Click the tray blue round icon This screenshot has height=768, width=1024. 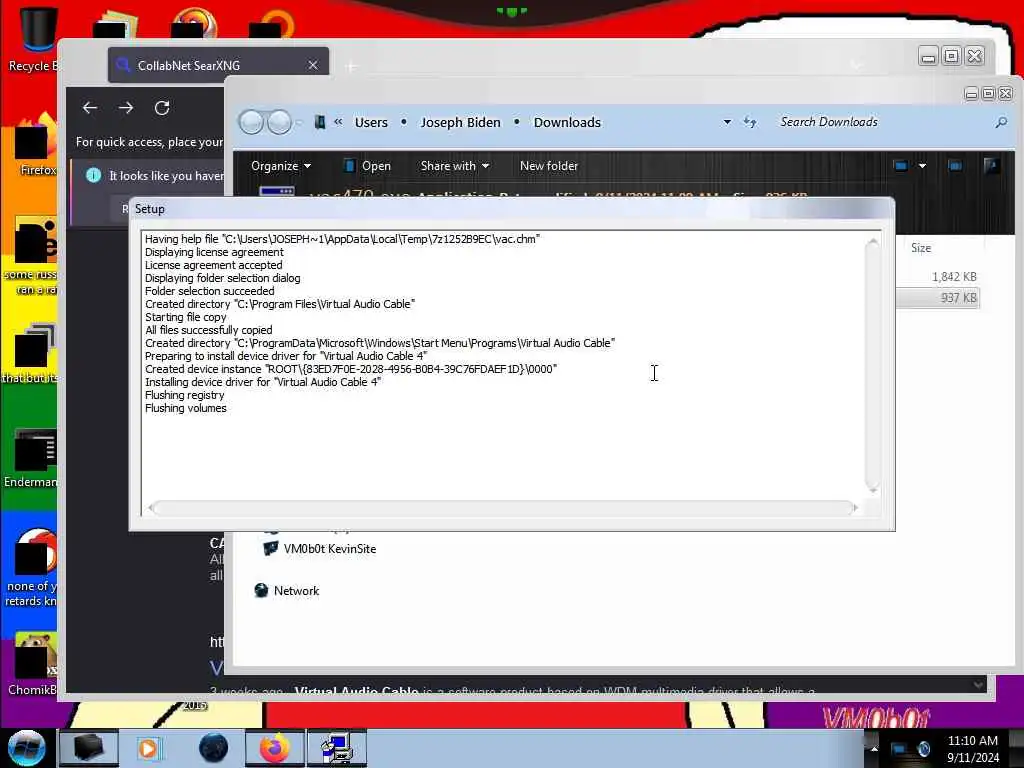[x=923, y=748]
